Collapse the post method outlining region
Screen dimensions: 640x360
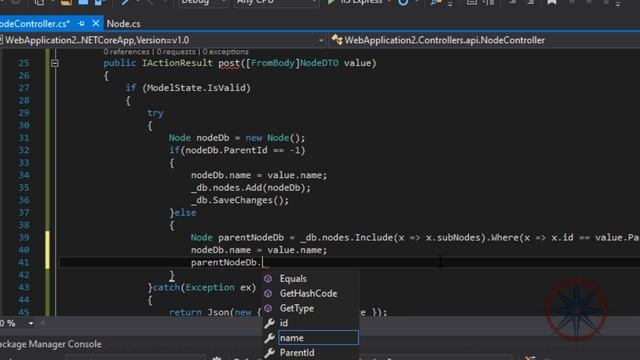pyautogui.click(x=55, y=63)
